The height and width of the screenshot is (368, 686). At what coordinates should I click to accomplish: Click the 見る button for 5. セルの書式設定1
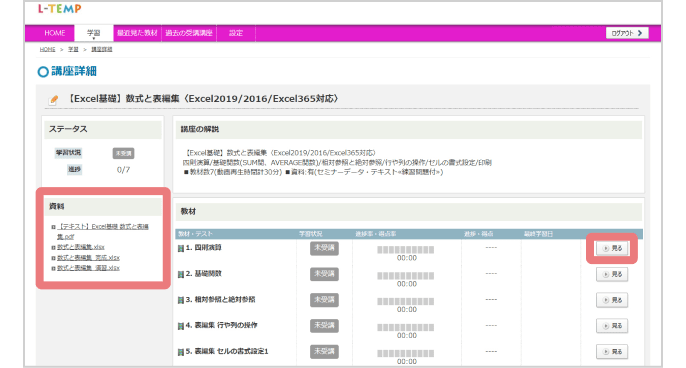(612, 351)
